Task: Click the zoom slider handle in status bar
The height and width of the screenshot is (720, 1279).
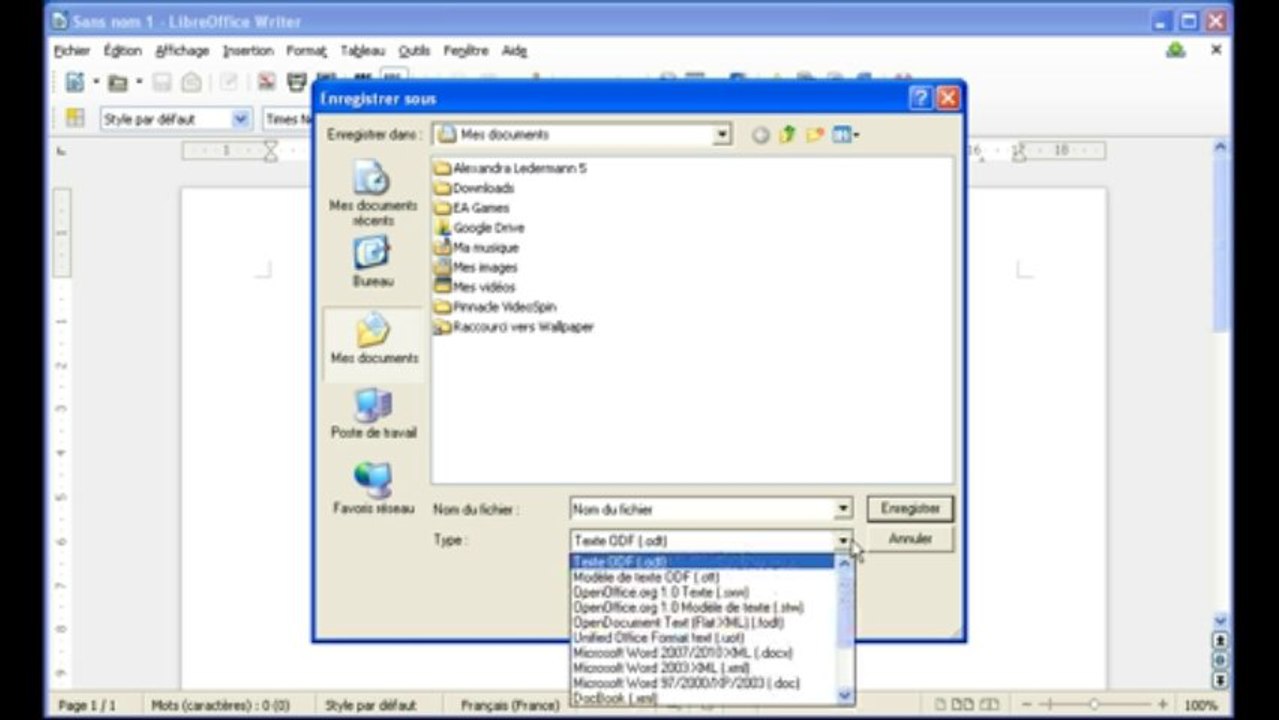Action: (1093, 705)
